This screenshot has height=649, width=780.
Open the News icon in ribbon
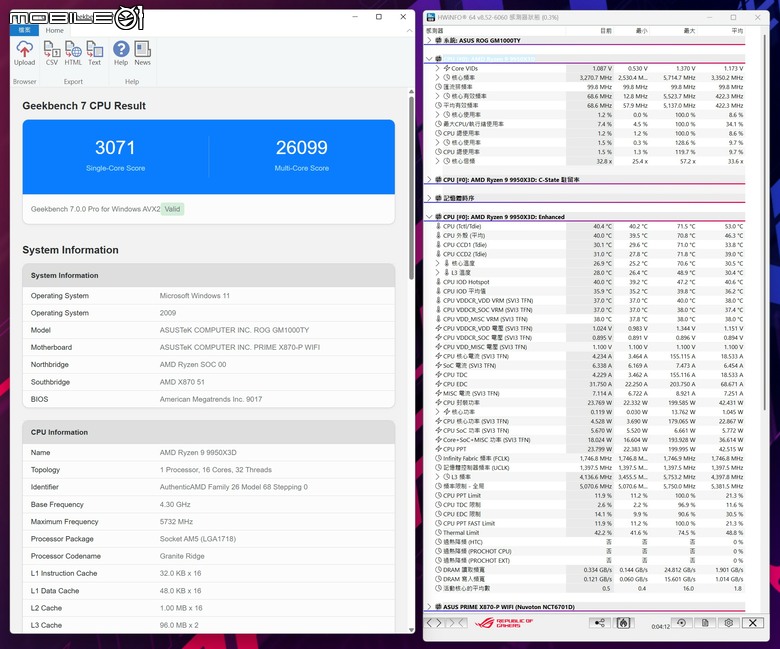(x=142, y=53)
